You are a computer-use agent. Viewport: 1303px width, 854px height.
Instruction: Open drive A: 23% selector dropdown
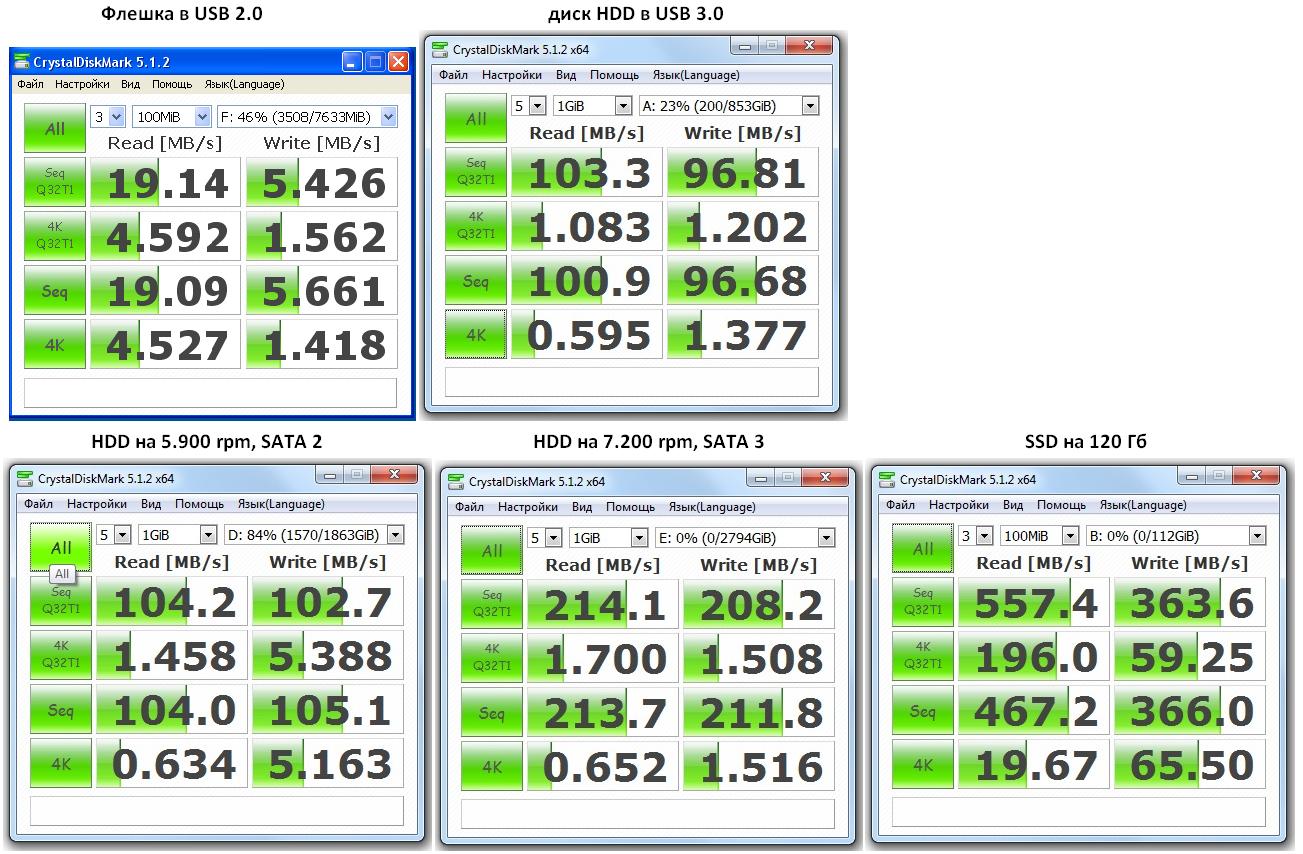[x=729, y=105]
